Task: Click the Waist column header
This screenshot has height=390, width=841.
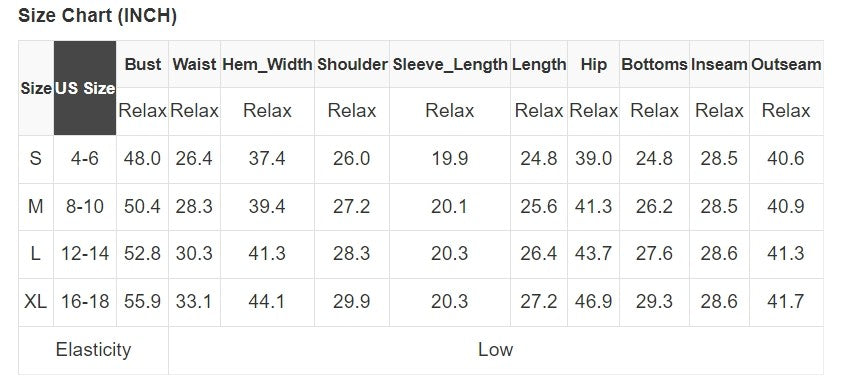Action: (x=194, y=64)
